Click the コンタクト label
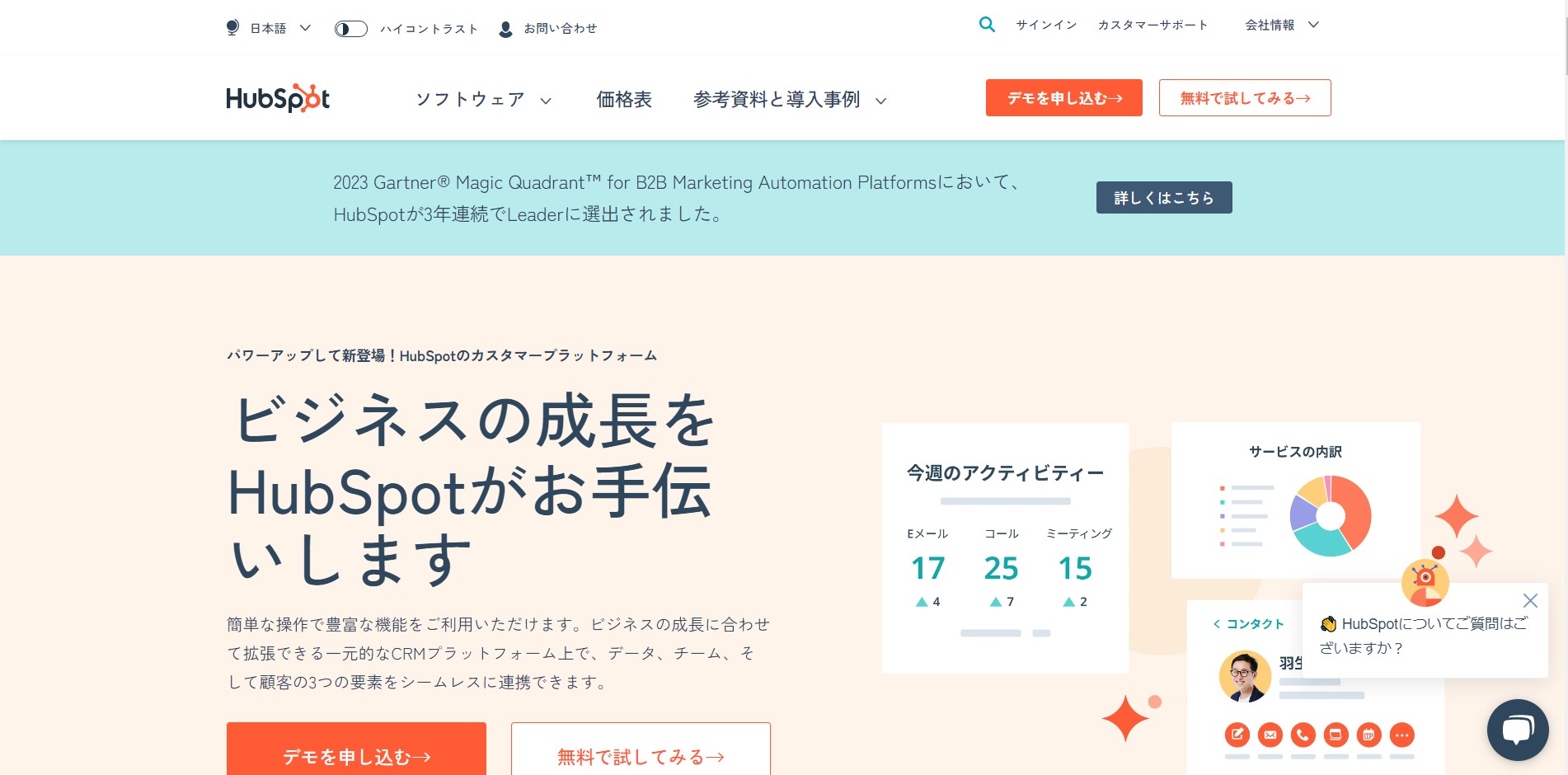Screen dimensions: 1568x775 pos(1255,624)
